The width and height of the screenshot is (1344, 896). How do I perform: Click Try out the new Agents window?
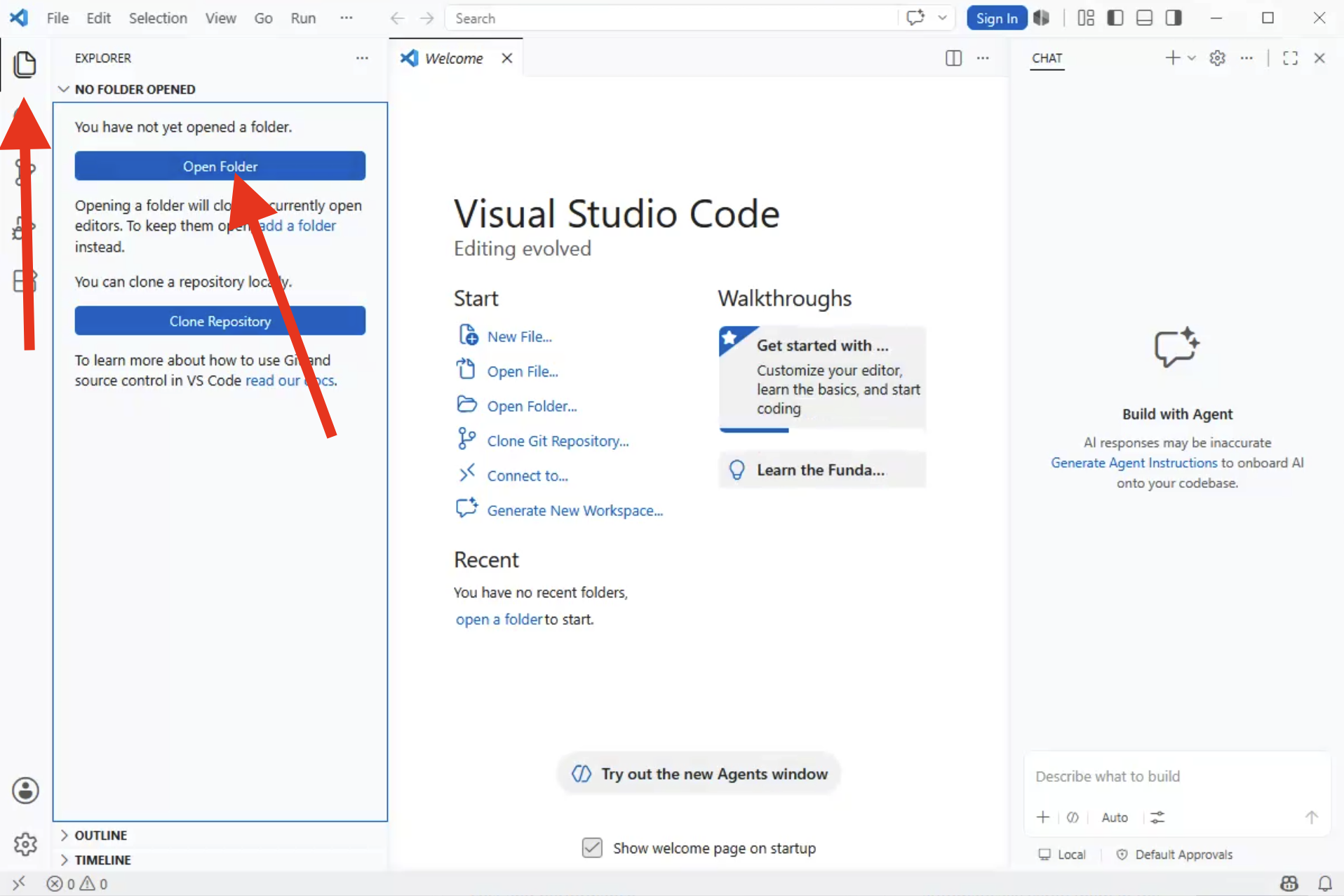click(x=699, y=774)
